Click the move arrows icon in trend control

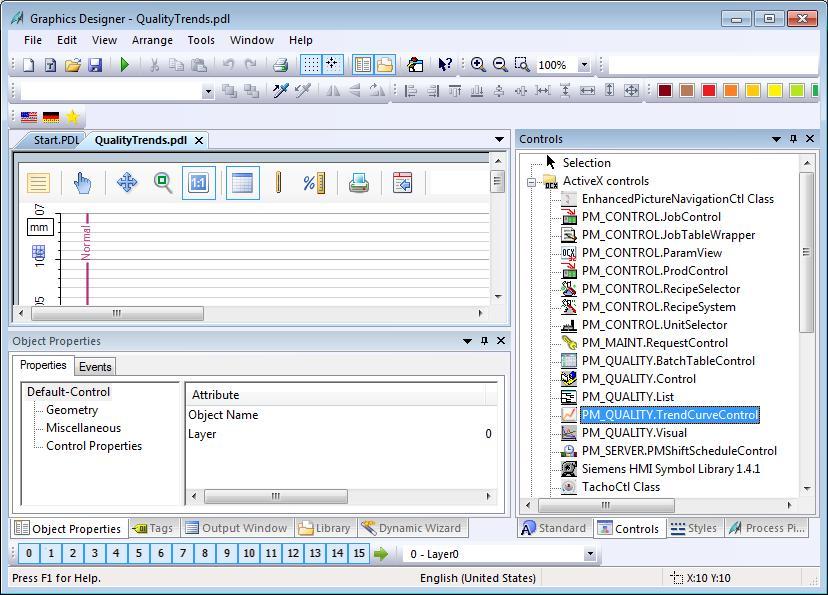pyautogui.click(x=127, y=183)
